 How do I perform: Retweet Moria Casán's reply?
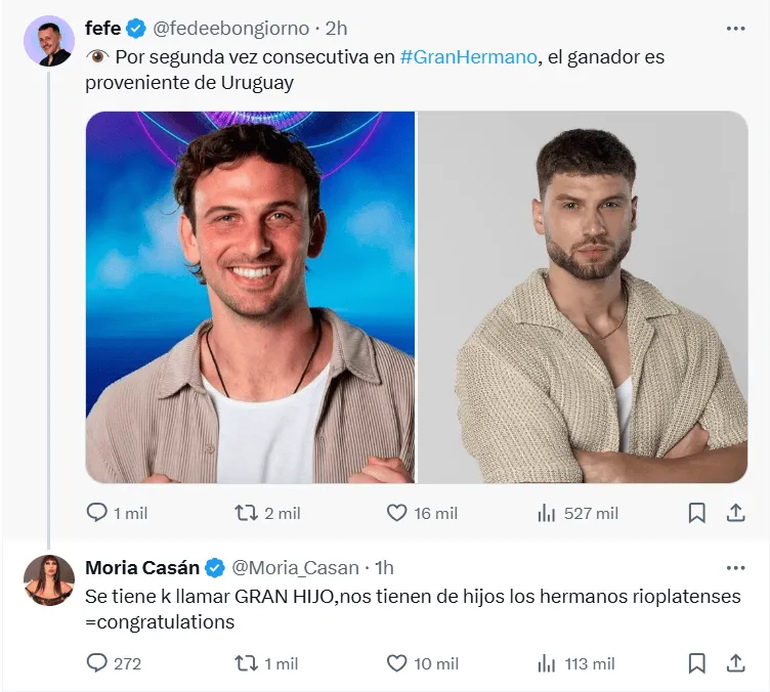246,663
